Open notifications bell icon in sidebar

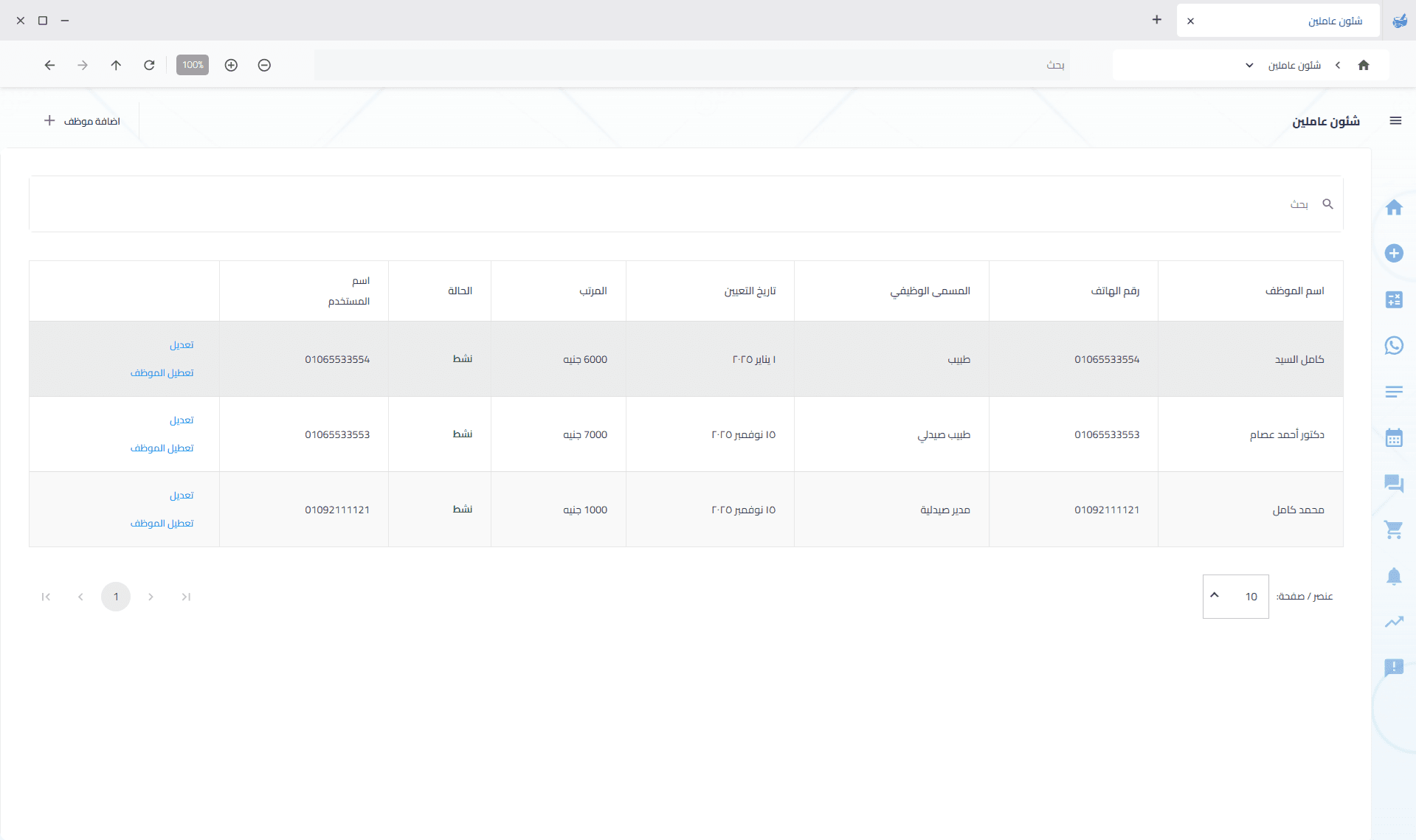1393,576
